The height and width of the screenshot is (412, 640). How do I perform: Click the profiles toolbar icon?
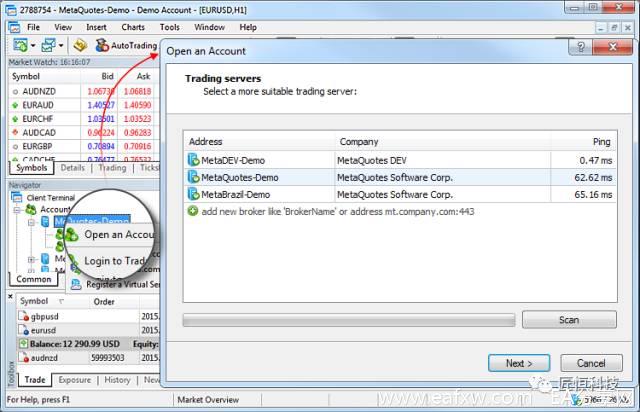point(49,45)
